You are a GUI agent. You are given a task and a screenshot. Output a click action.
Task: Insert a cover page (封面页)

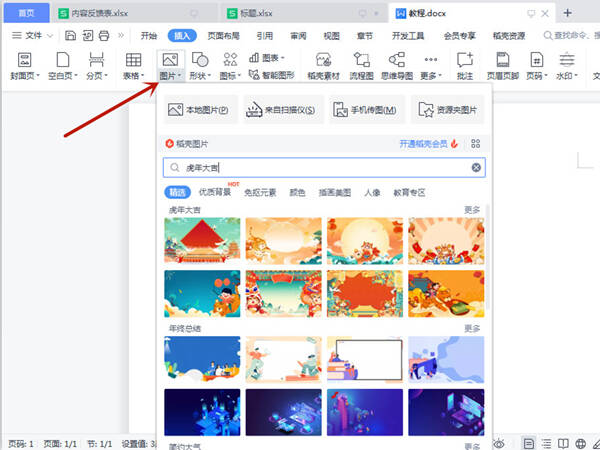click(x=25, y=66)
